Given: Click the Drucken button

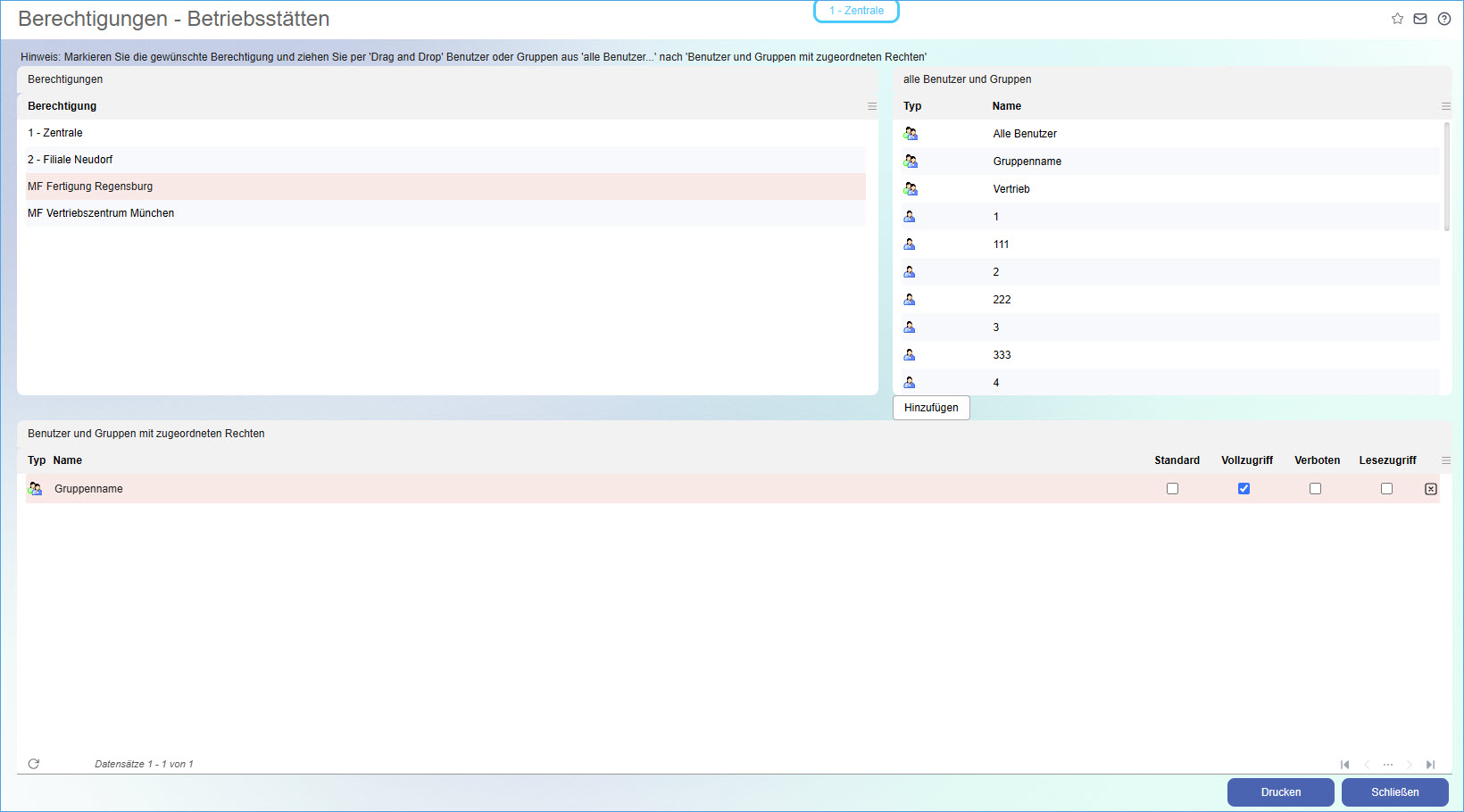Looking at the screenshot, I should click(1280, 792).
